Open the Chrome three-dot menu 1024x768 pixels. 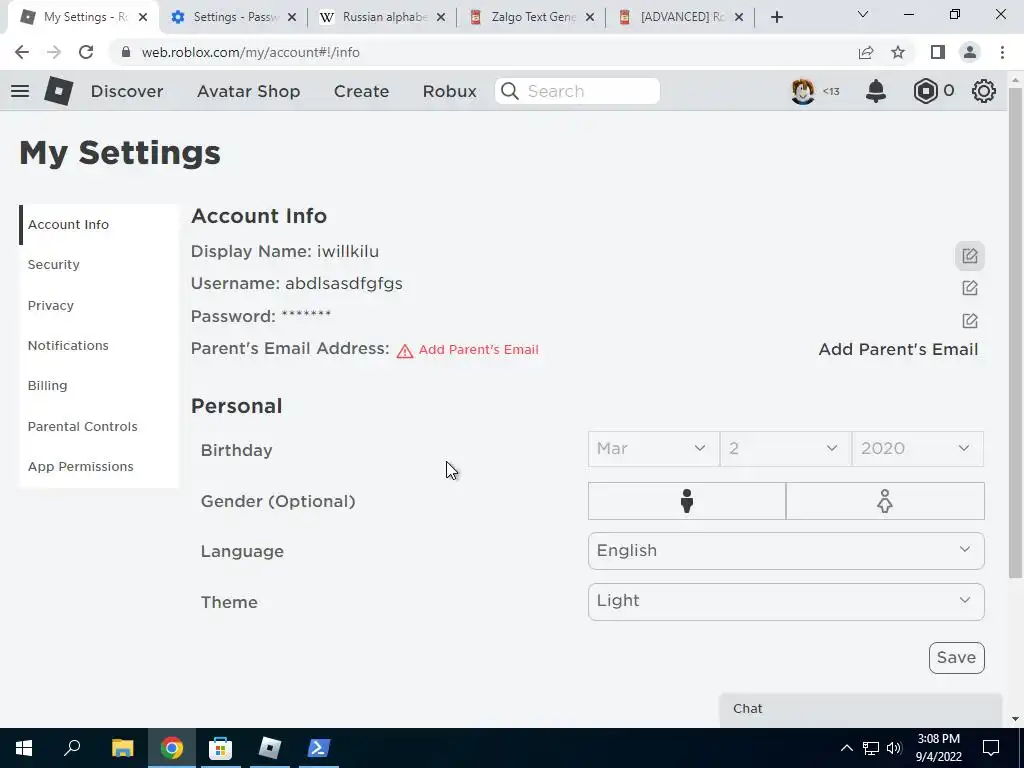coord(1002,52)
